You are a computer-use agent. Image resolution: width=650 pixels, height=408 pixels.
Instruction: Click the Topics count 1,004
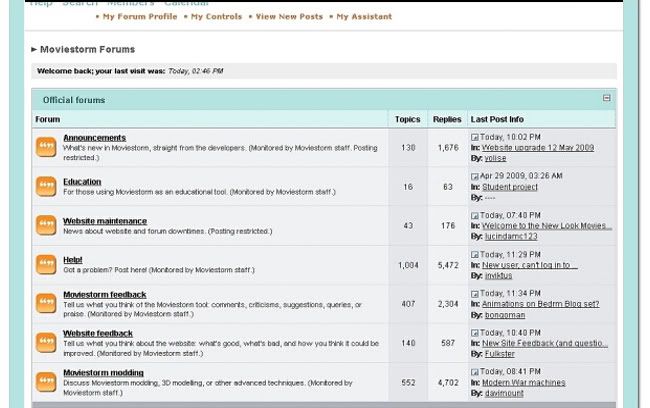pyautogui.click(x=408, y=265)
